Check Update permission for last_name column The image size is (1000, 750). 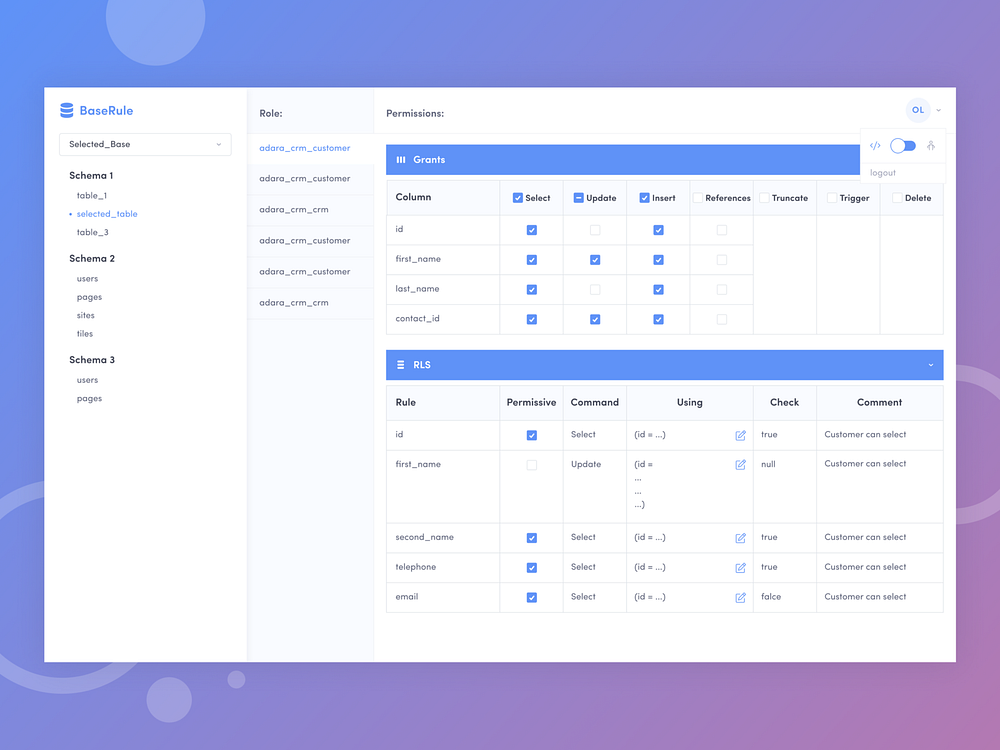click(595, 290)
